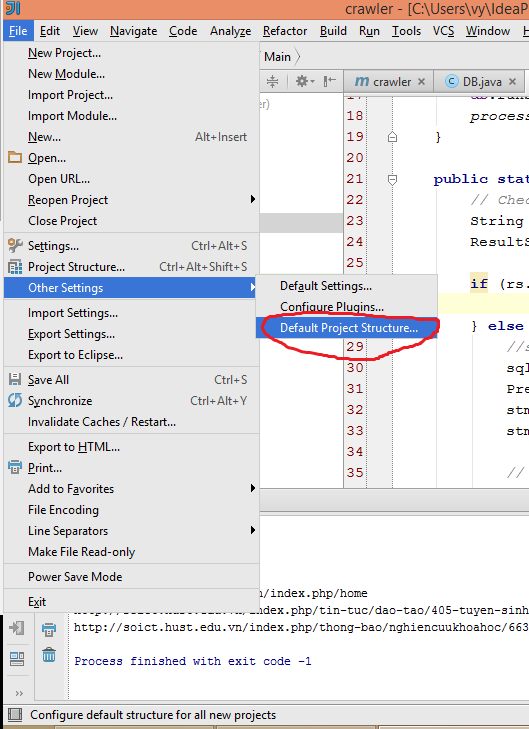Screen dimensions: 529x729
Task: Click the trash clear-all icon in console
Action: click(49, 655)
